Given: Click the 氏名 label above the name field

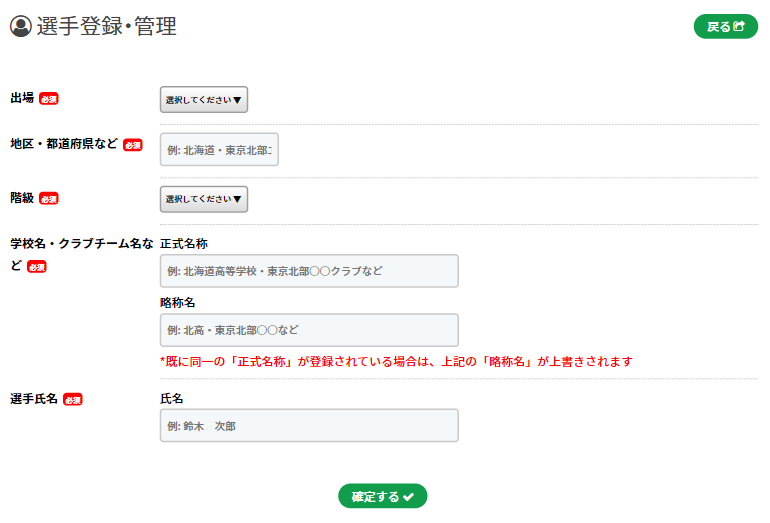Looking at the screenshot, I should click(172, 398).
